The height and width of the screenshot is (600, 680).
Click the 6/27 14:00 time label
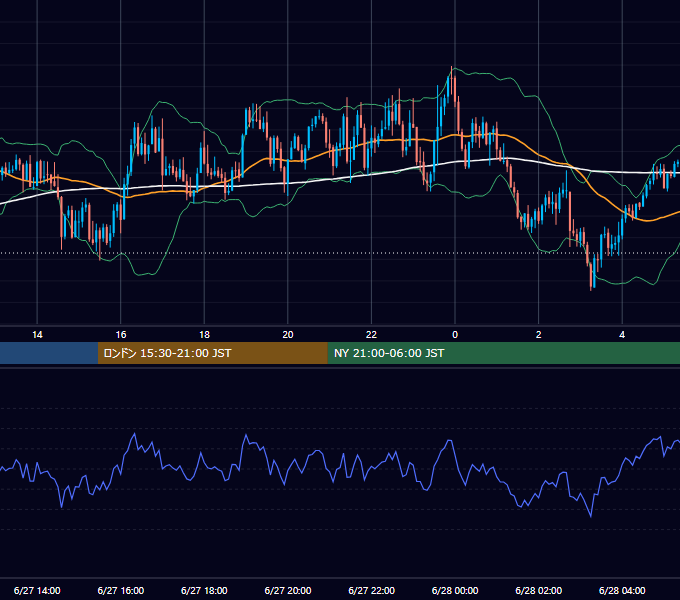point(37,590)
